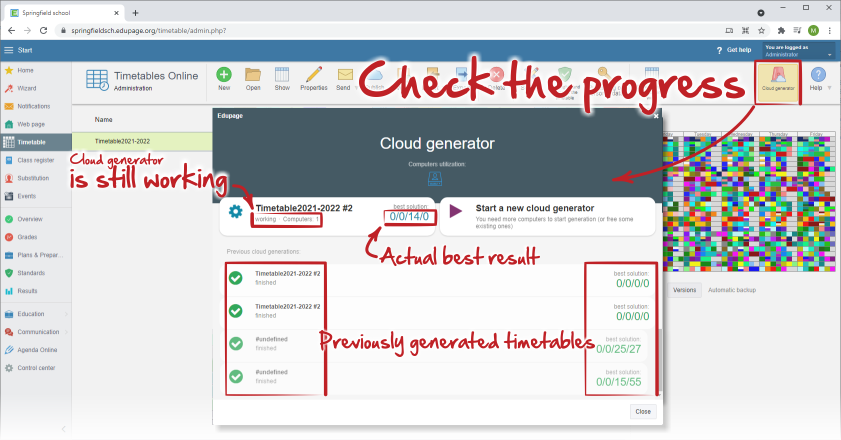The height and width of the screenshot is (440, 841).
Task: Close the Edupage dialog with X
Action: 655,116
